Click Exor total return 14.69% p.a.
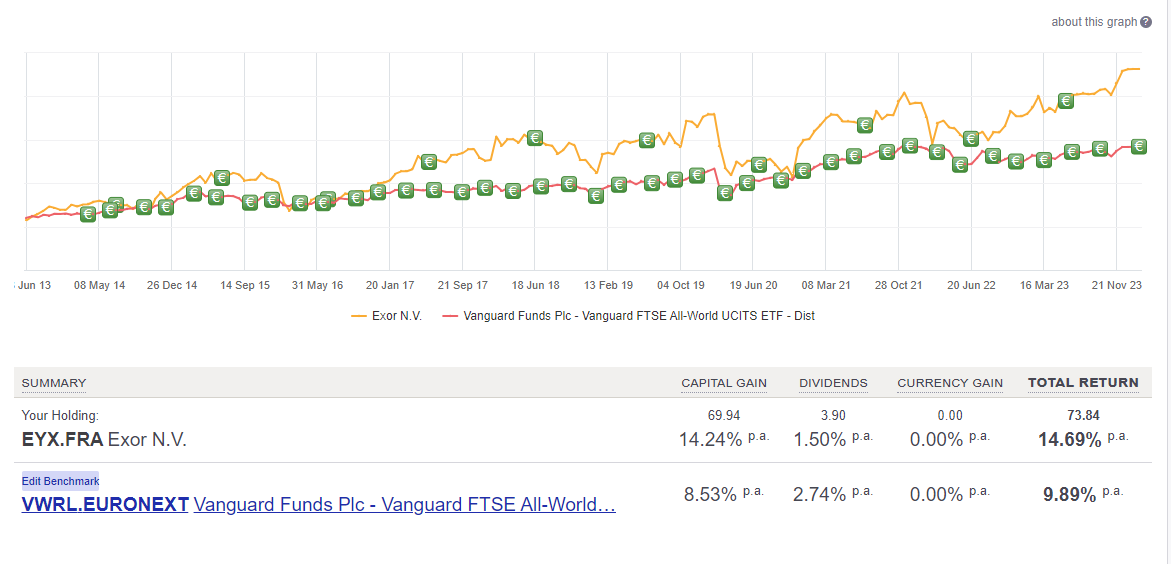Viewport: 1171px width, 564px height. click(x=1084, y=439)
